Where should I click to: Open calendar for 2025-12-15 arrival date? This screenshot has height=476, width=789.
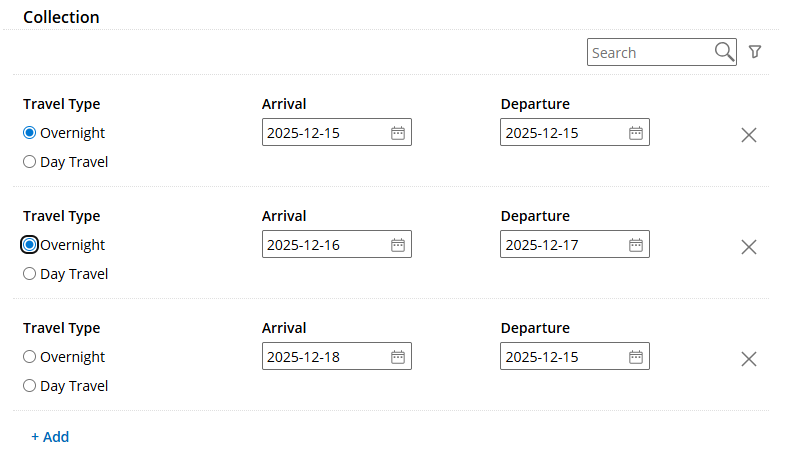pos(397,133)
